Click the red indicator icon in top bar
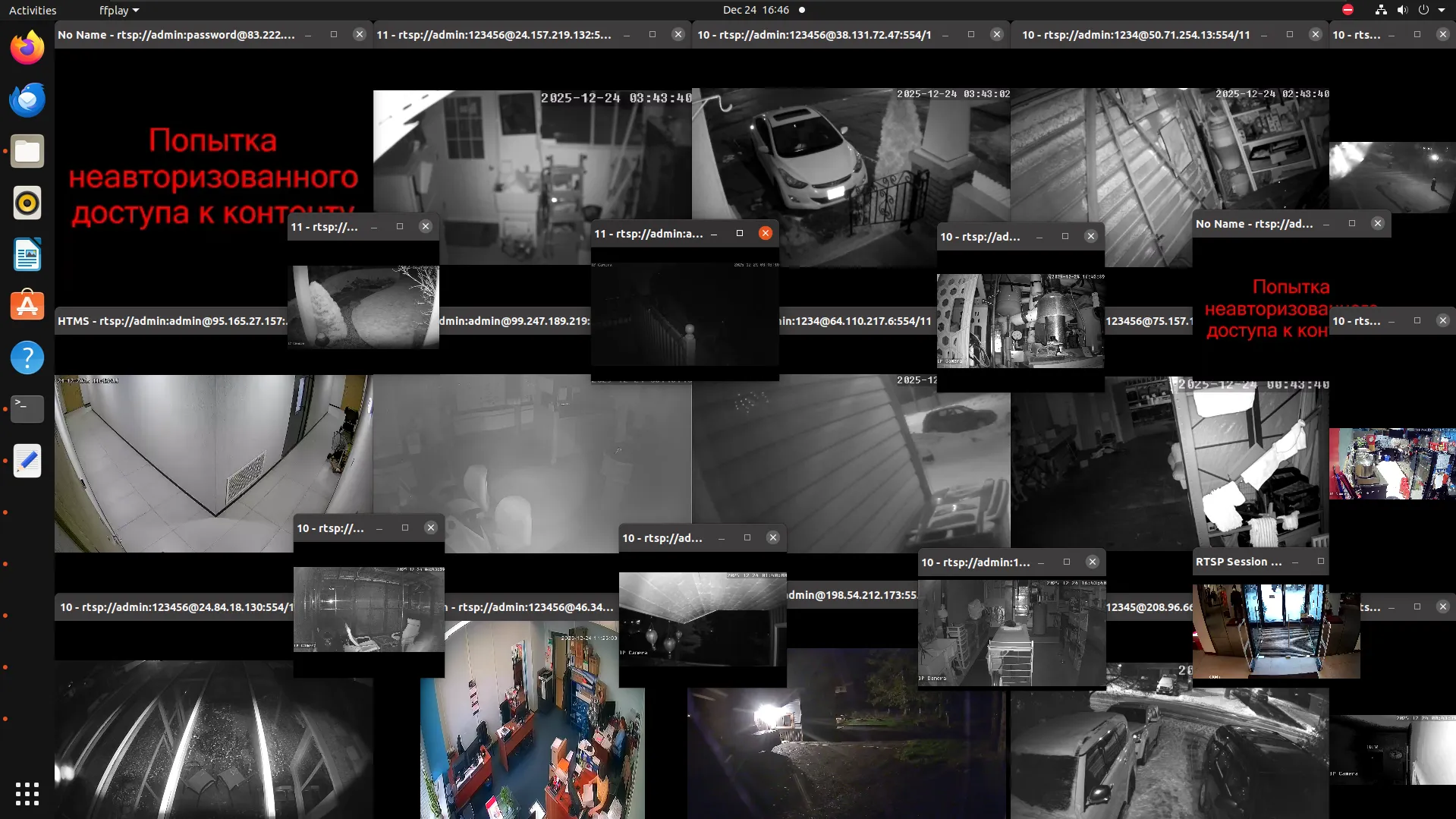 click(1348, 10)
